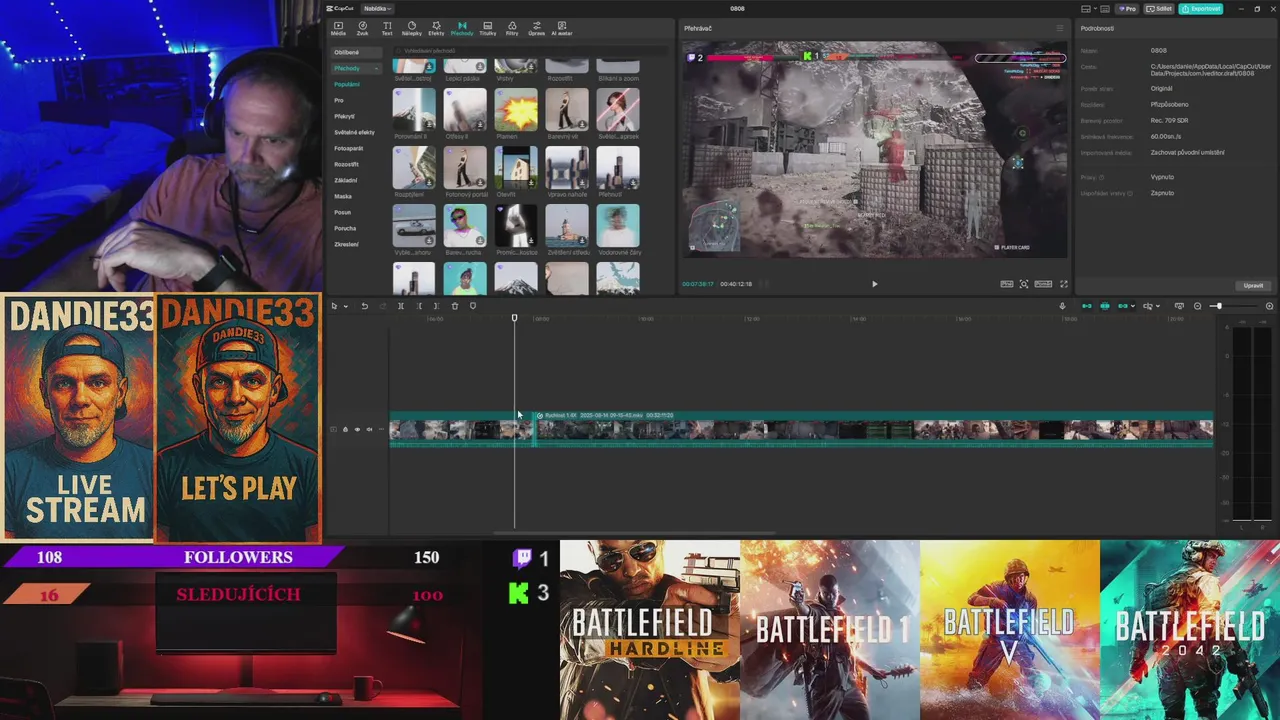Select the Světelné efekty category

(x=354, y=132)
